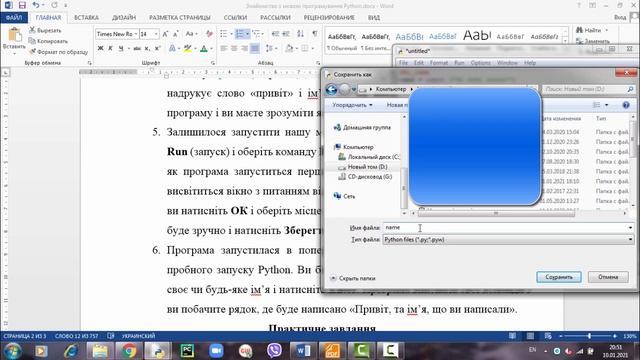Click the Clear Formatting eraser icon

coord(209,34)
